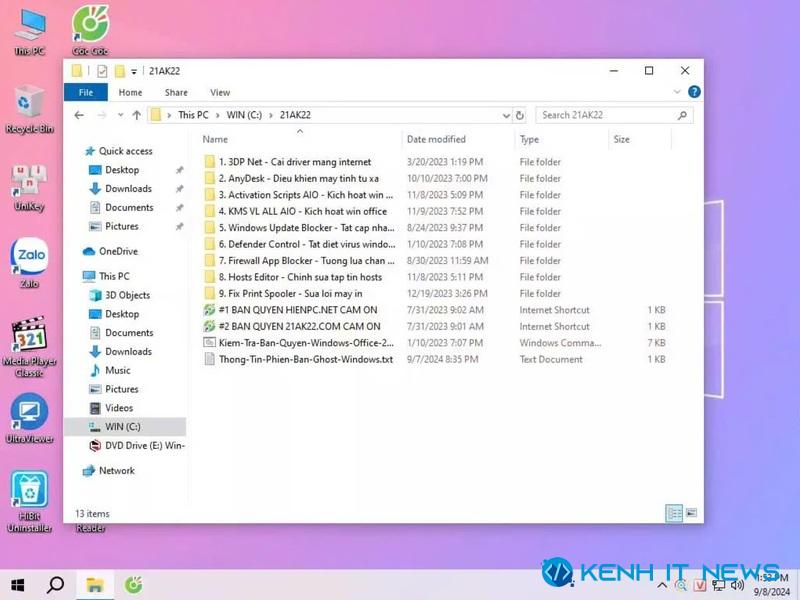Select This PC in navigation pane
800x600 pixels.
click(x=114, y=276)
